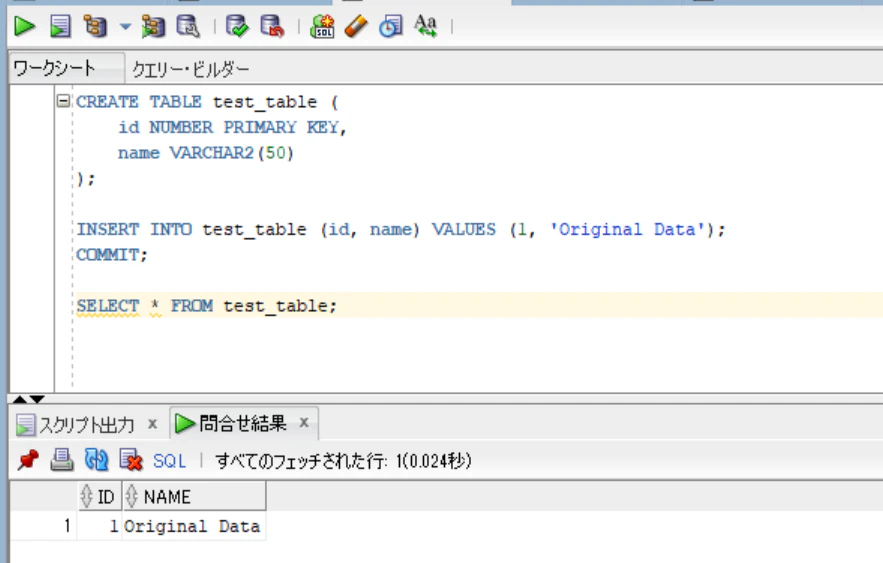Collapse the CREATE TABLE code block
883x563 pixels.
[x=63, y=101]
